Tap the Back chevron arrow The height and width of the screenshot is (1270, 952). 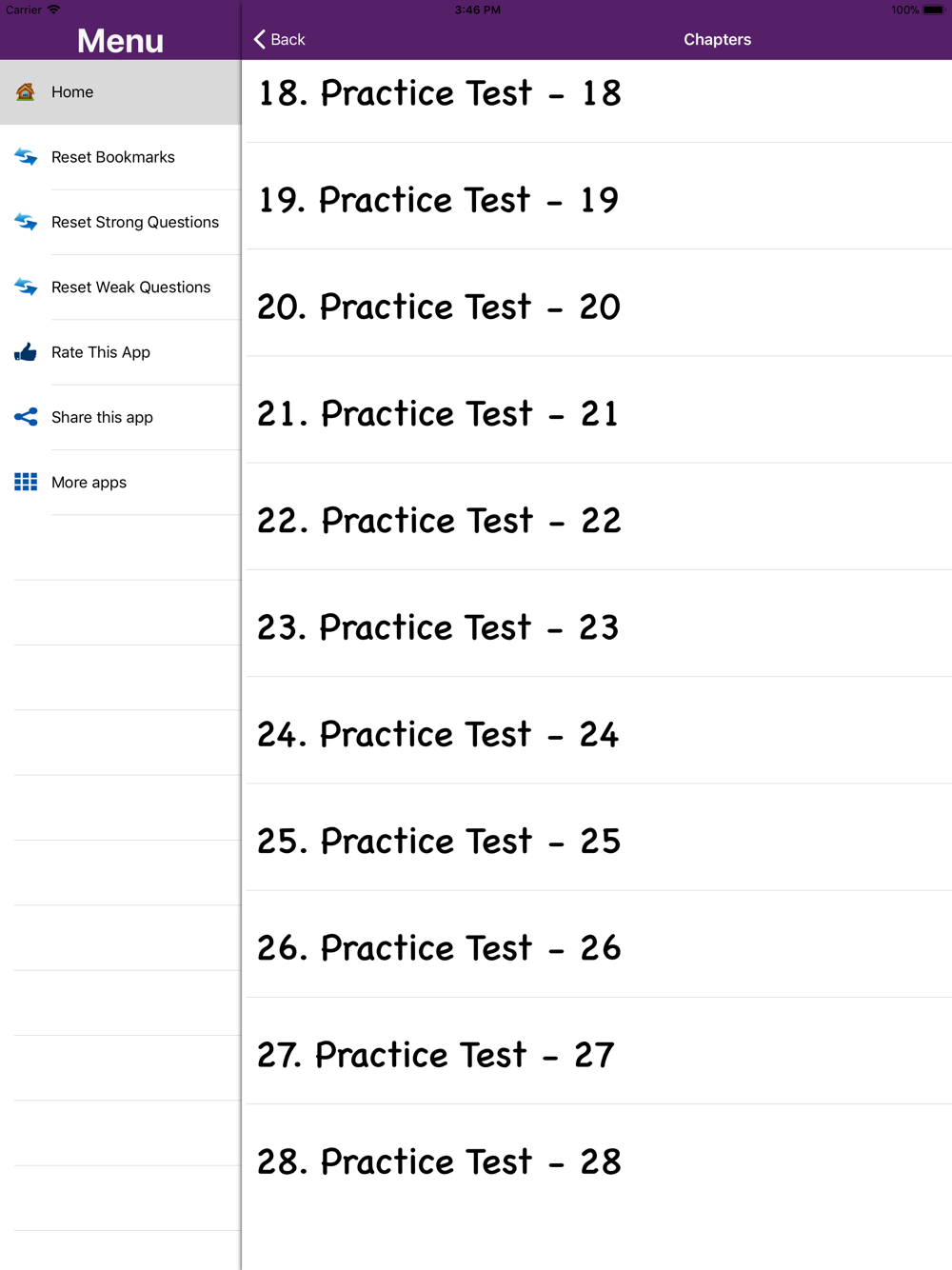point(260,39)
